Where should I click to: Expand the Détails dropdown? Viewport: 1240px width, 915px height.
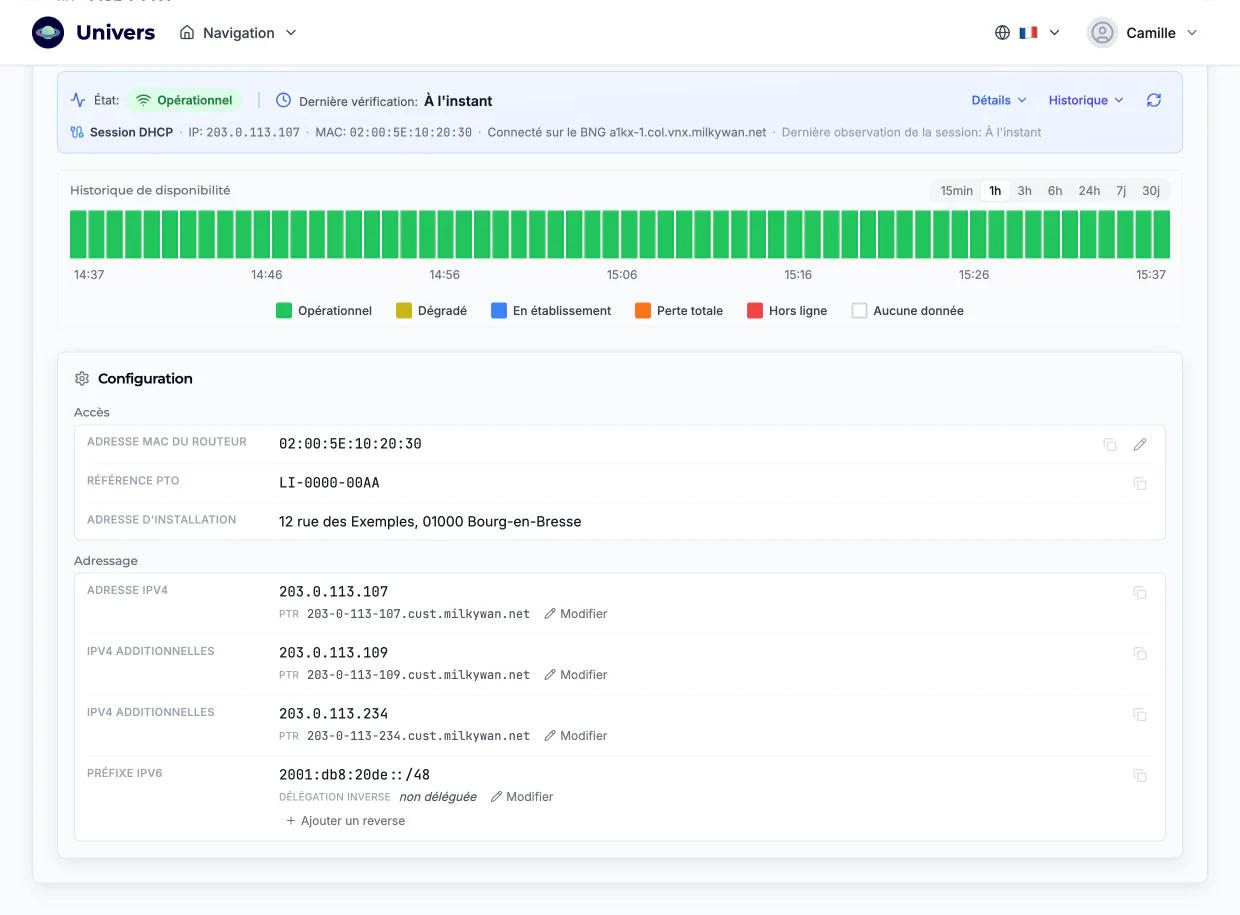(x=999, y=100)
